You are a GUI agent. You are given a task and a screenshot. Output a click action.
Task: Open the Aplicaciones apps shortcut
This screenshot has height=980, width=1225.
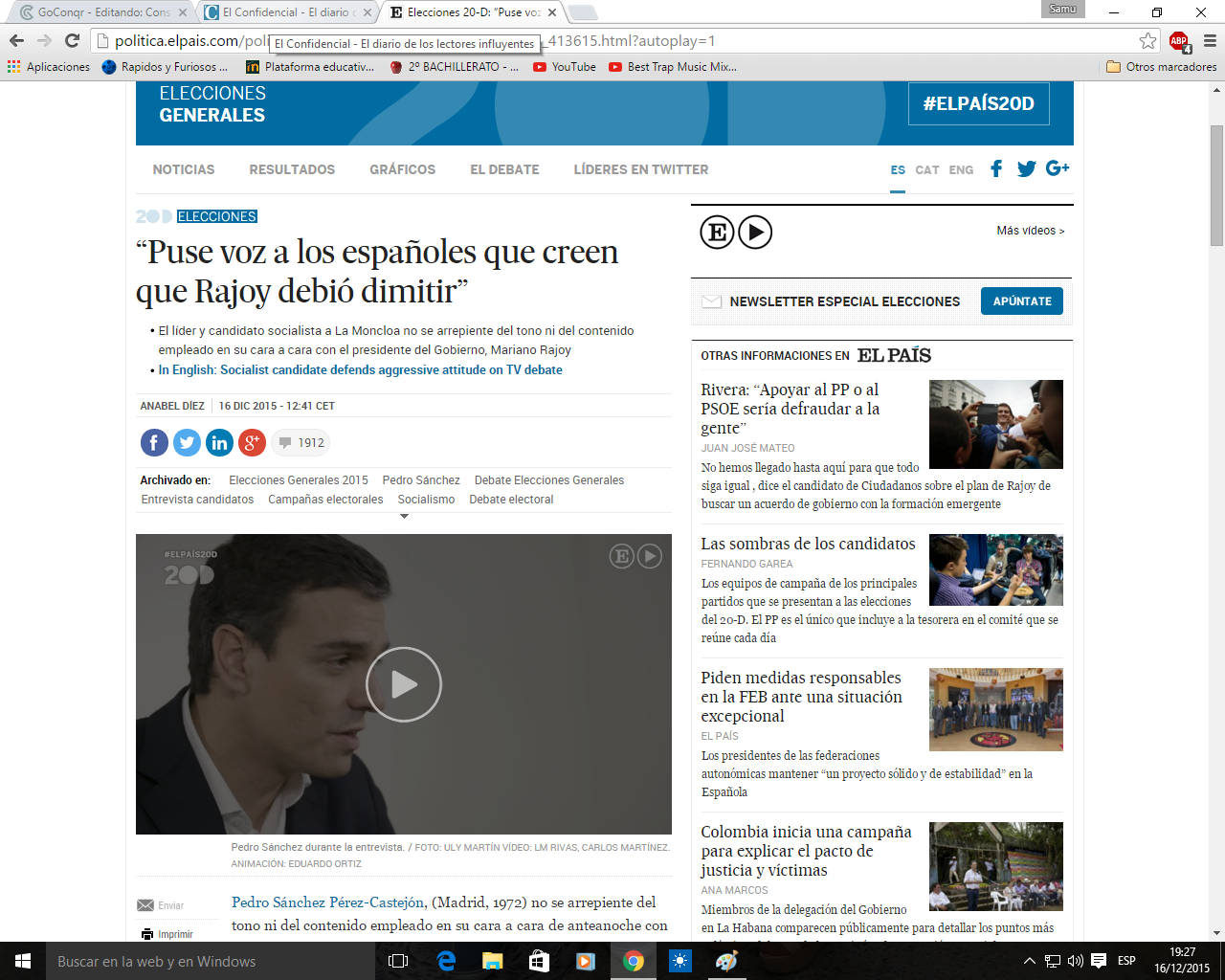pyautogui.click(x=49, y=67)
